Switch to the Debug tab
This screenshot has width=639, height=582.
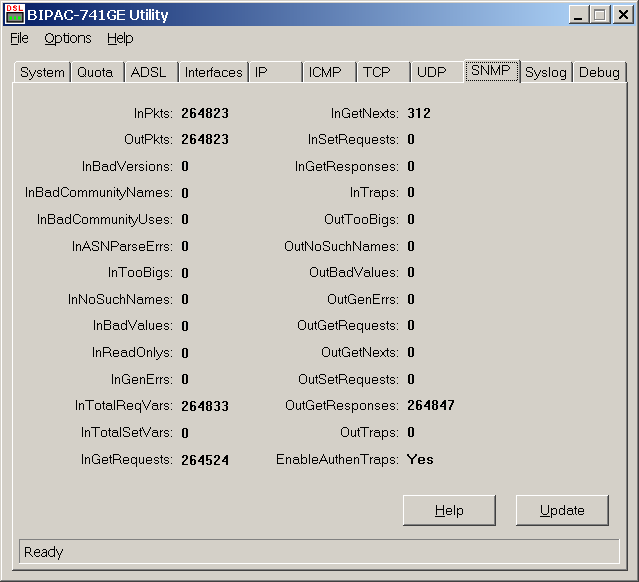(x=599, y=72)
